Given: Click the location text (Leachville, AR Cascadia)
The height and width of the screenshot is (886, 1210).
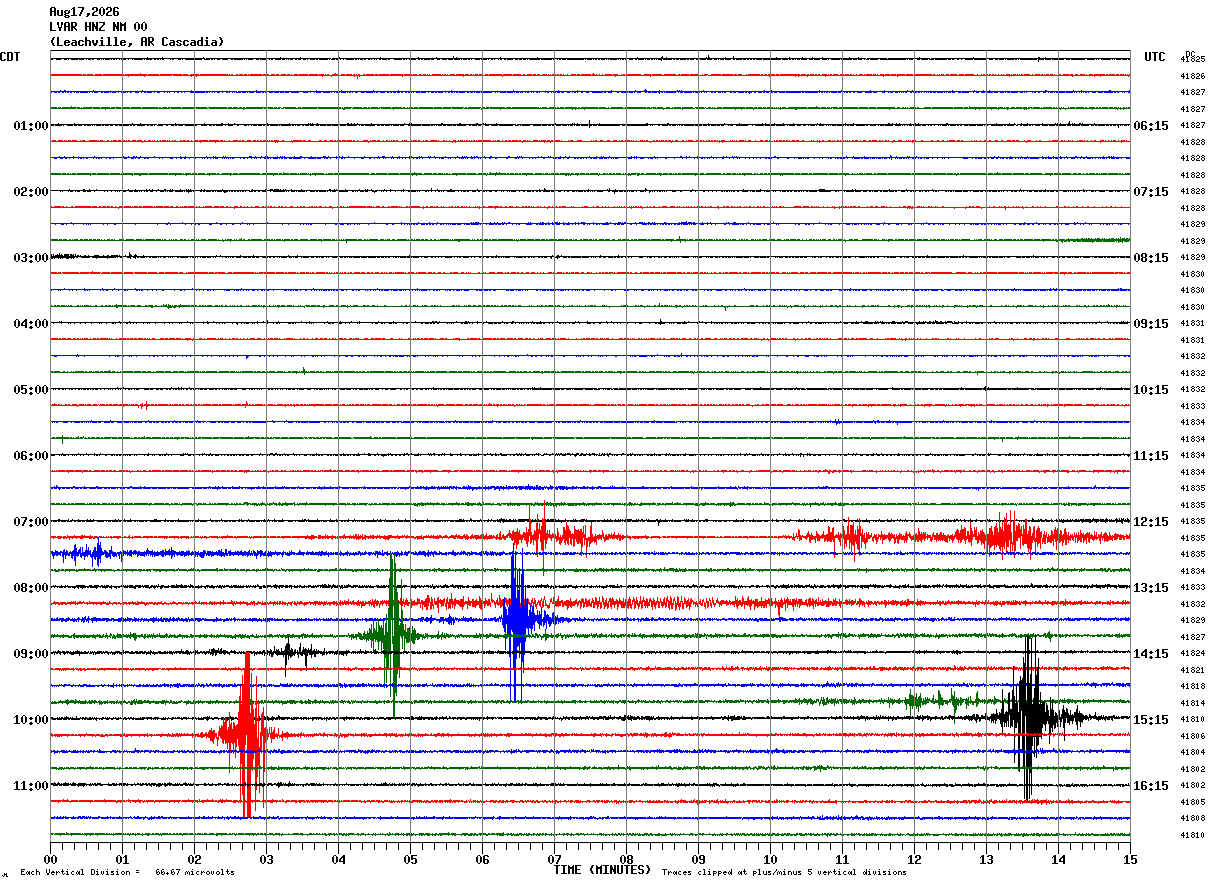Looking at the screenshot, I should 137,42.
